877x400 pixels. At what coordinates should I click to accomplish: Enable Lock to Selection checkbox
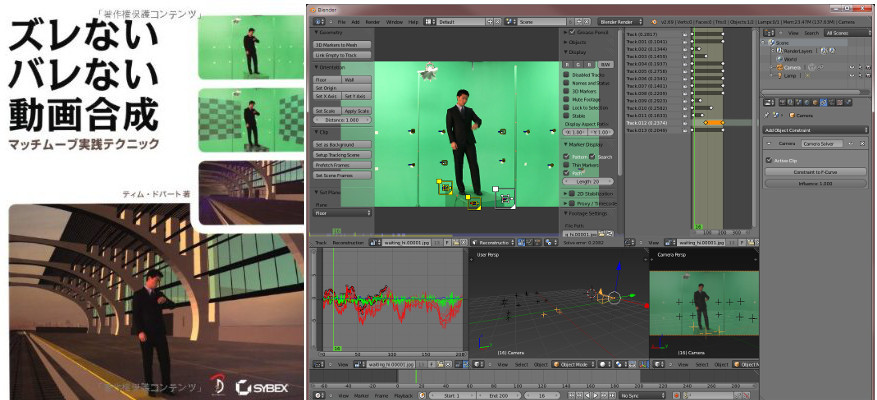(x=567, y=107)
